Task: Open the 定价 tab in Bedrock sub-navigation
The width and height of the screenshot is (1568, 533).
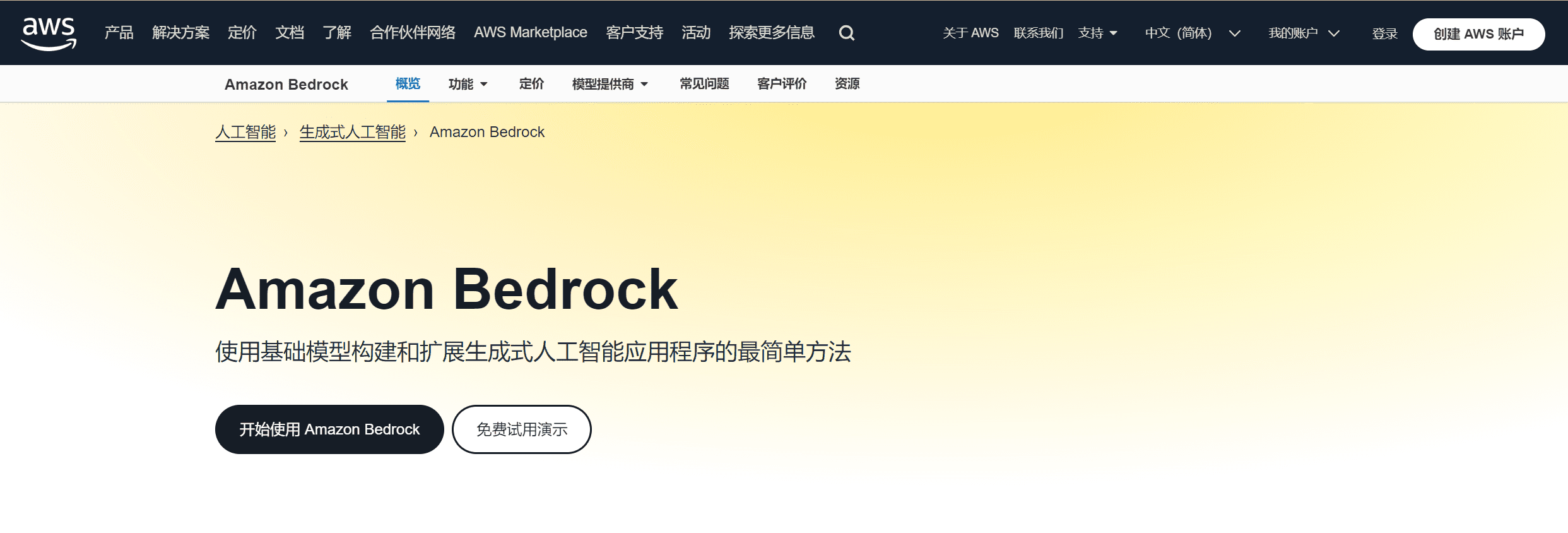Action: (x=531, y=84)
